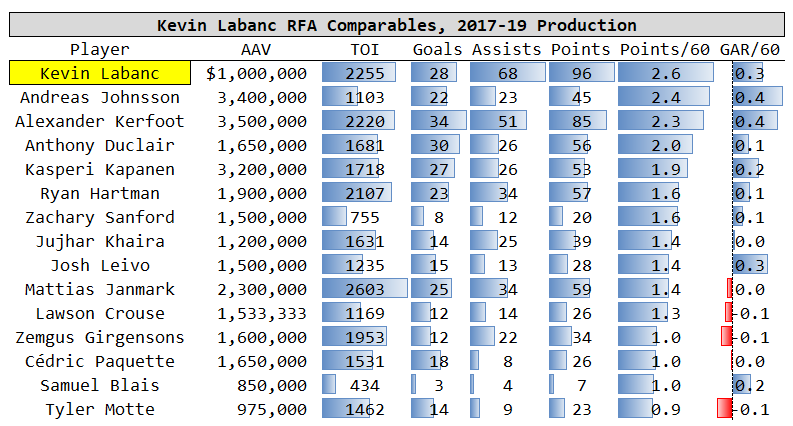Select Kevin Labanc's assists value 68
The height and width of the screenshot is (426, 793).
click(508, 73)
